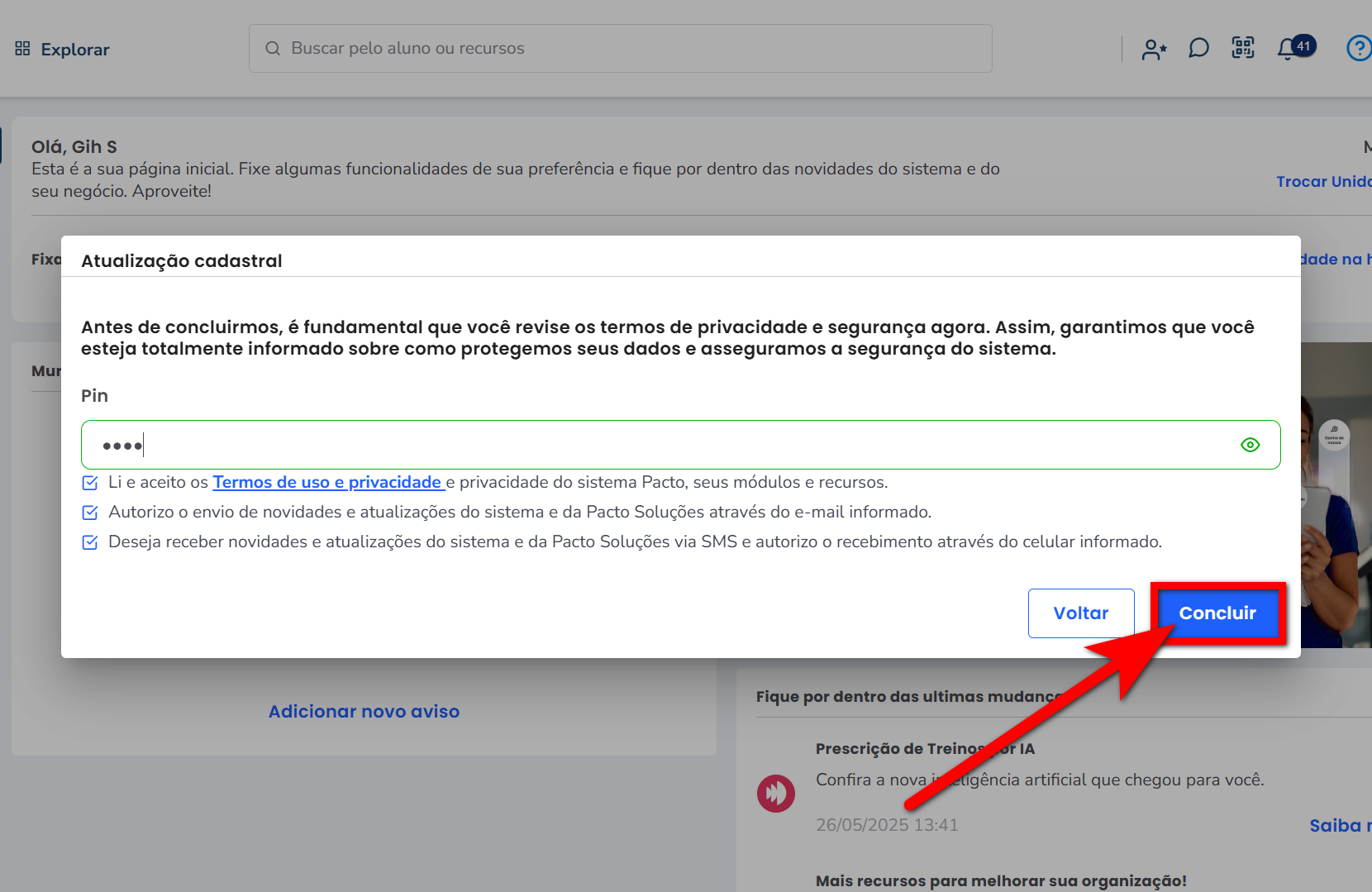Open the help question mark icon
This screenshot has height=892, width=1372.
(x=1359, y=48)
